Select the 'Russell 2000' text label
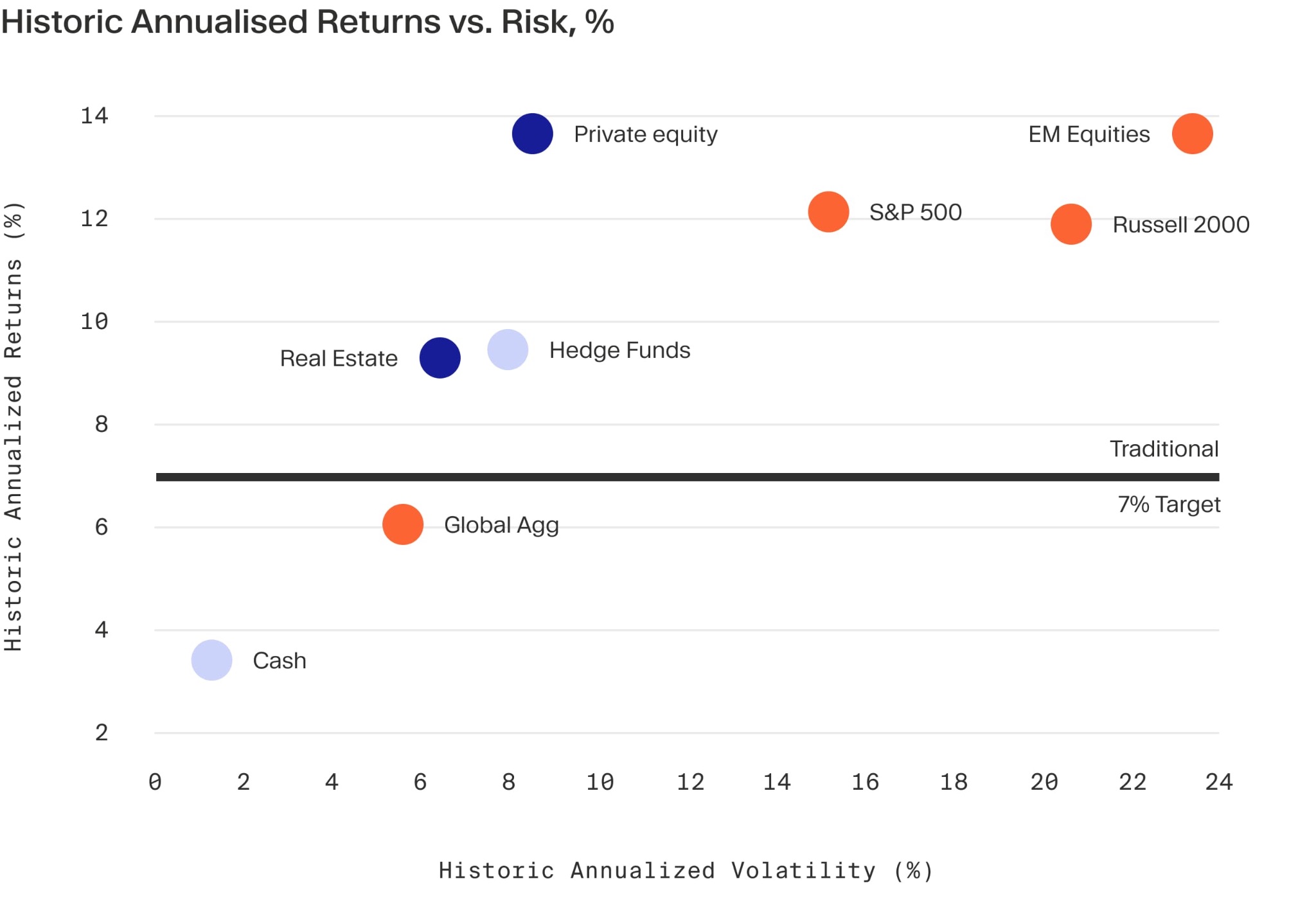 point(1180,225)
